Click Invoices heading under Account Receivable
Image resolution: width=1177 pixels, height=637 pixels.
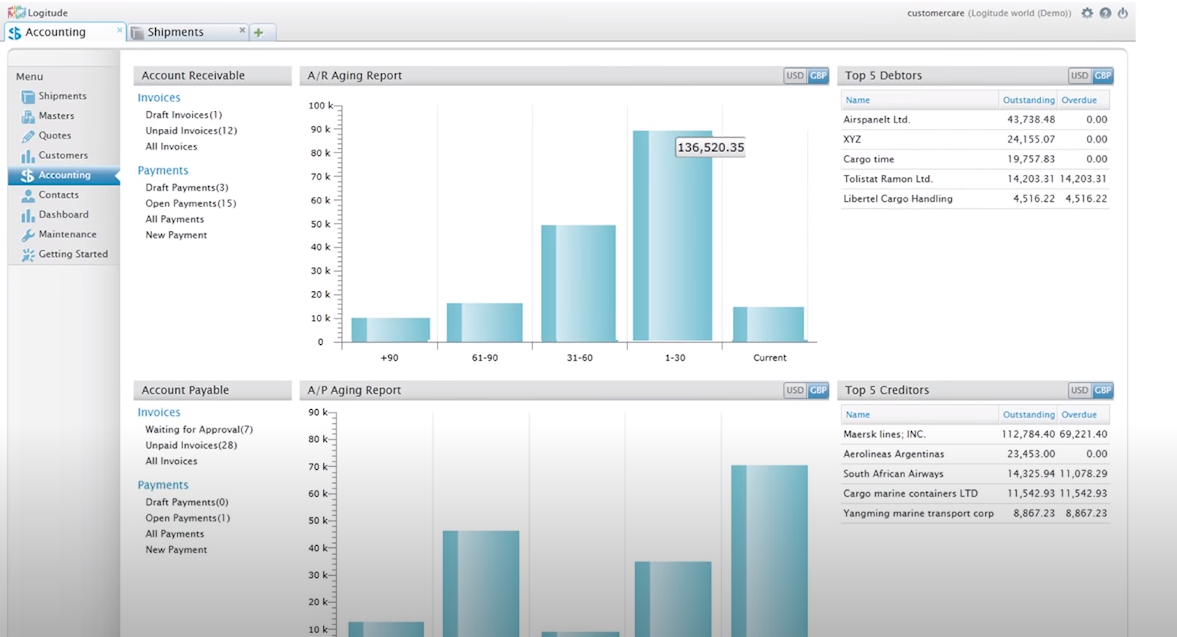(158, 98)
